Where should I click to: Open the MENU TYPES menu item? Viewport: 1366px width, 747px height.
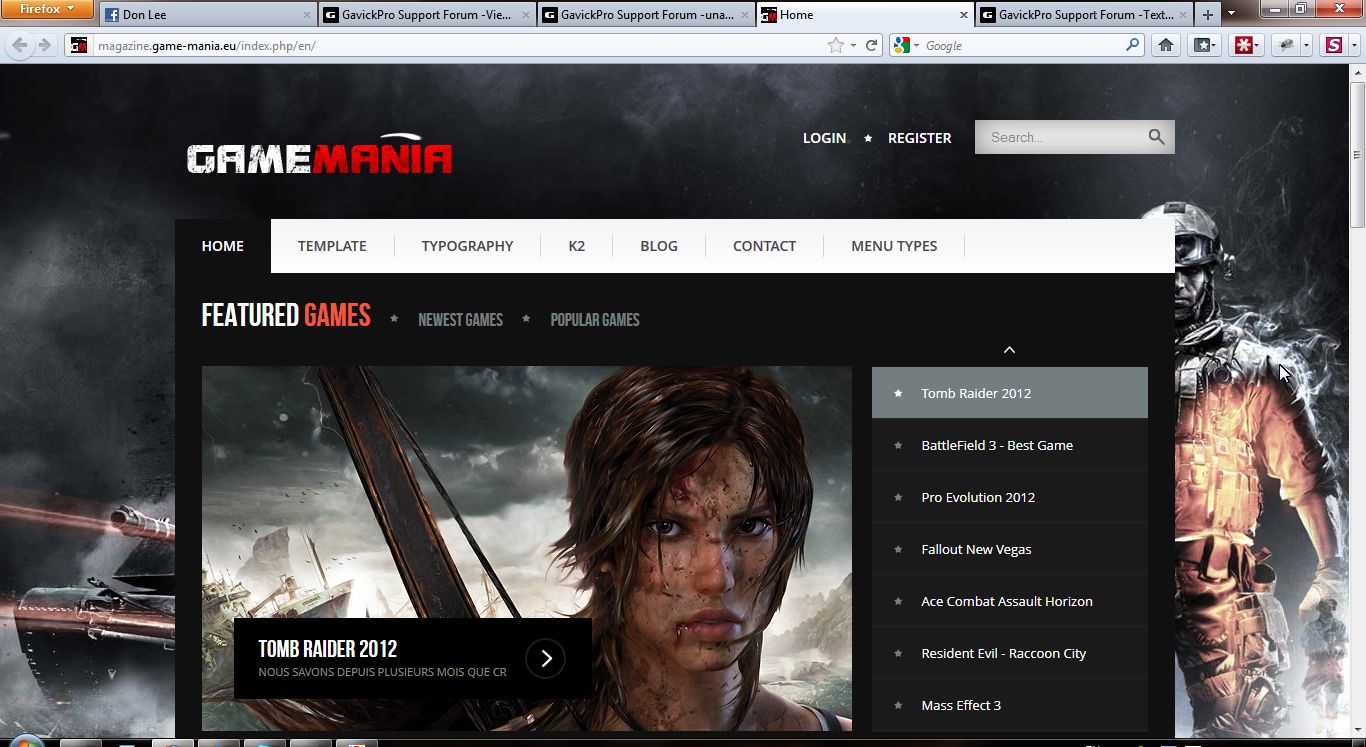(x=894, y=246)
